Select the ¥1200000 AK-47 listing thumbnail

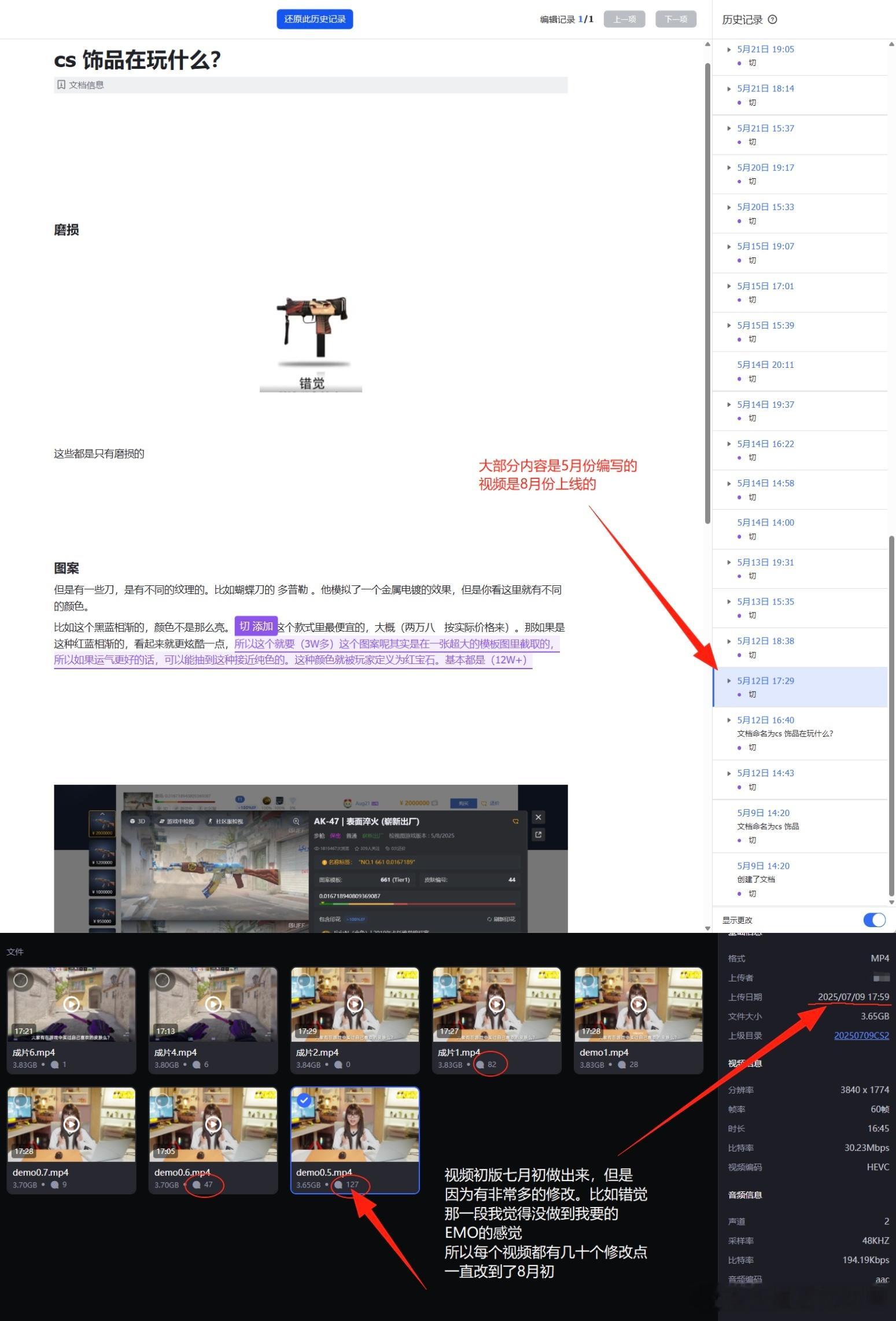[x=102, y=853]
